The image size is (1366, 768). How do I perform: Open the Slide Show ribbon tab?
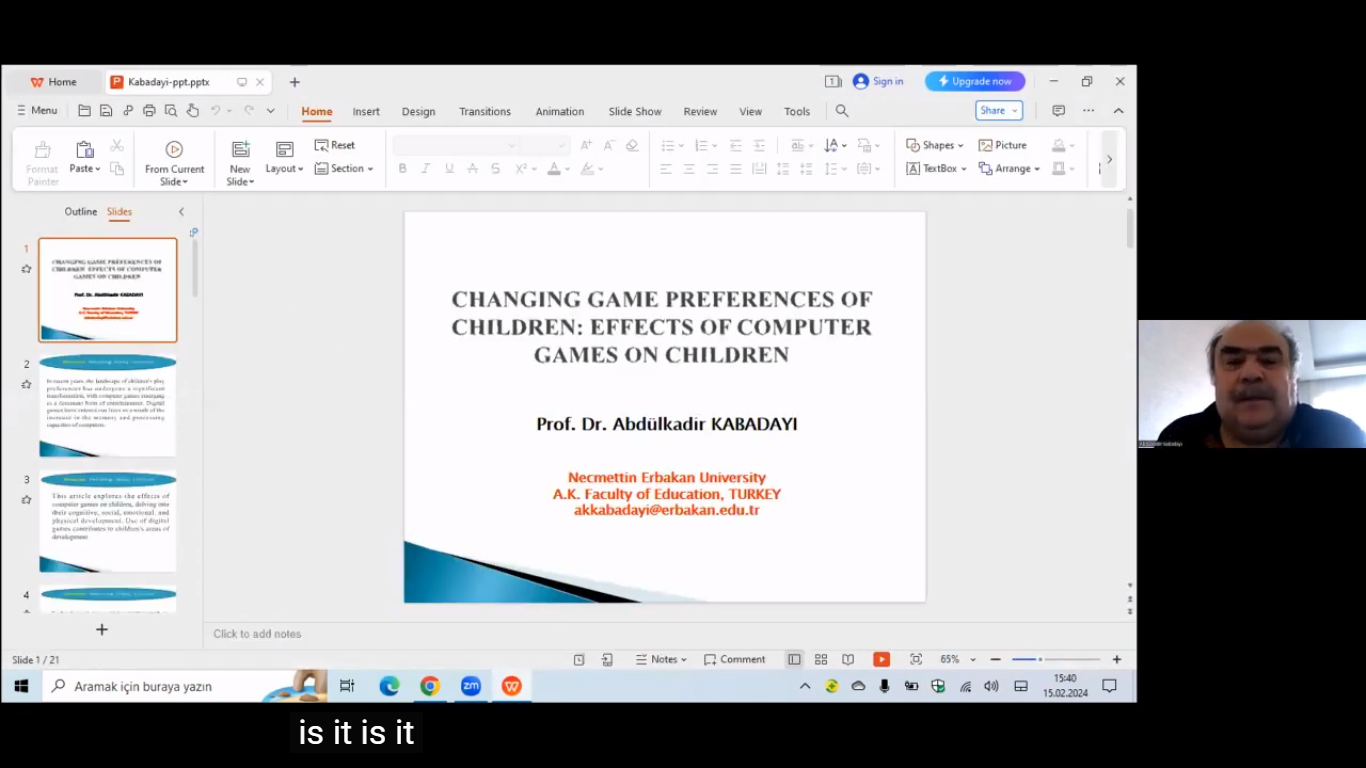[635, 112]
